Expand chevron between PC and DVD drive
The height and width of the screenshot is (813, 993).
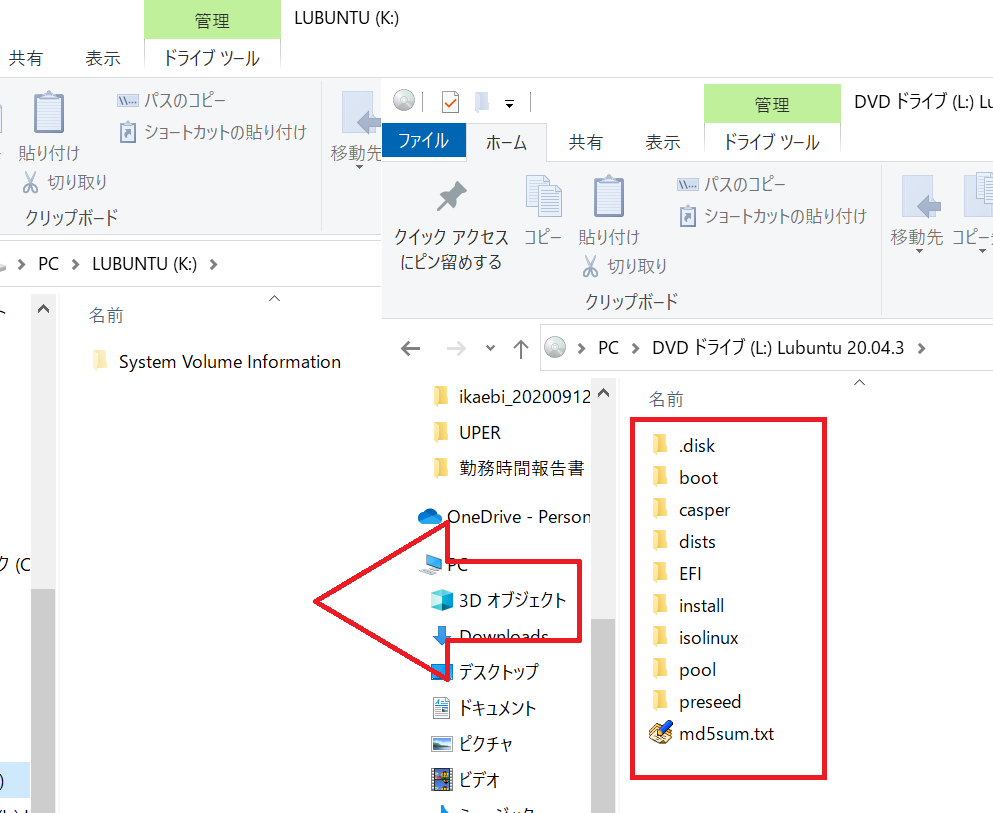coord(635,348)
